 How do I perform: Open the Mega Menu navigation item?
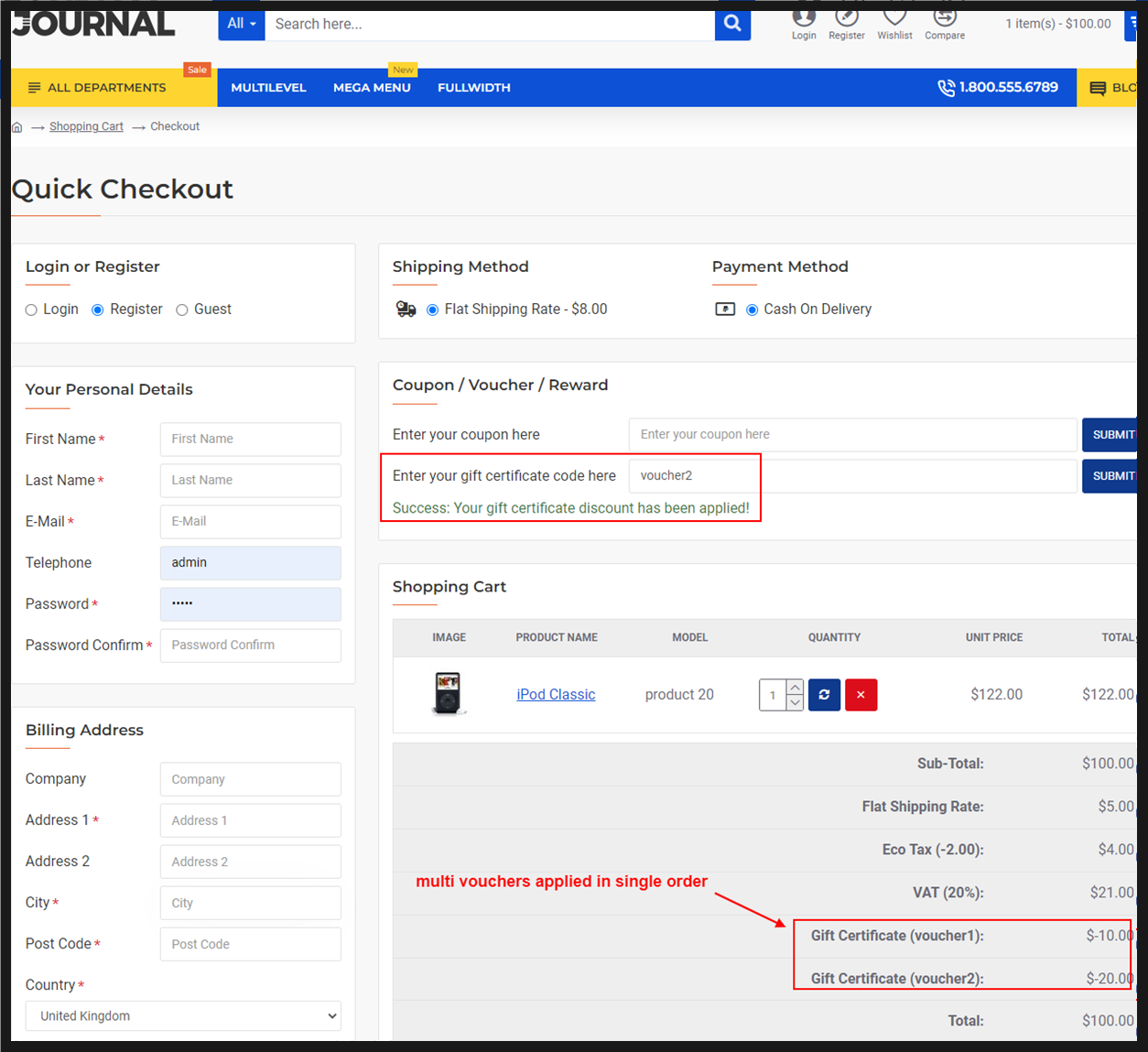(x=372, y=88)
